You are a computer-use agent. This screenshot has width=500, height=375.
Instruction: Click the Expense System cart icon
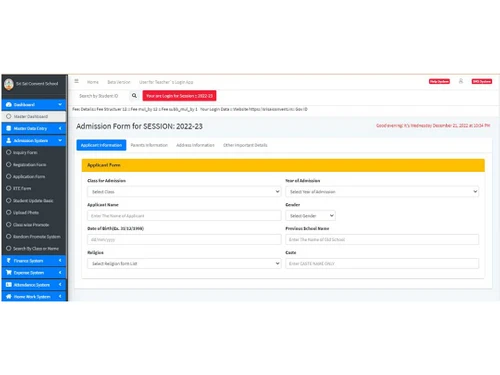9,273
